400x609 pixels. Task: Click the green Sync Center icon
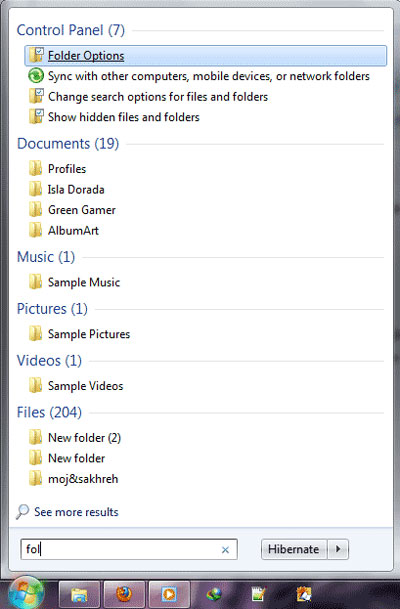point(36,76)
